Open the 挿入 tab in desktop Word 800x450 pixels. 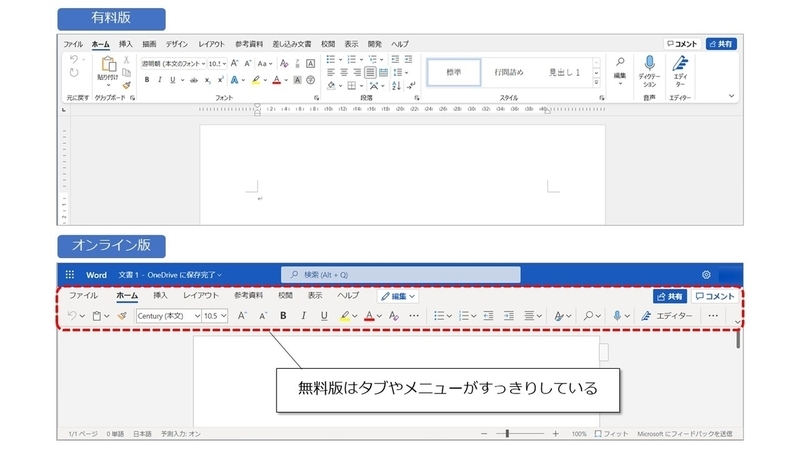[126, 44]
